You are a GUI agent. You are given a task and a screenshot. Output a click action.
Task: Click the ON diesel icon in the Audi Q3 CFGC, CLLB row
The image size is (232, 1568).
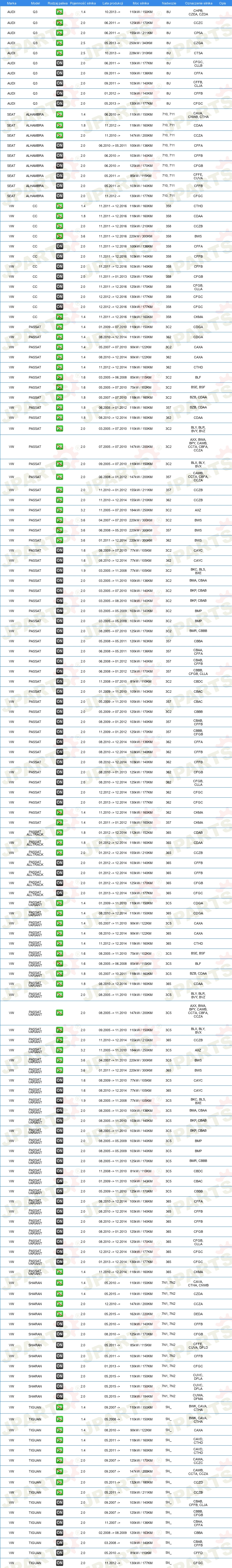(x=60, y=63)
